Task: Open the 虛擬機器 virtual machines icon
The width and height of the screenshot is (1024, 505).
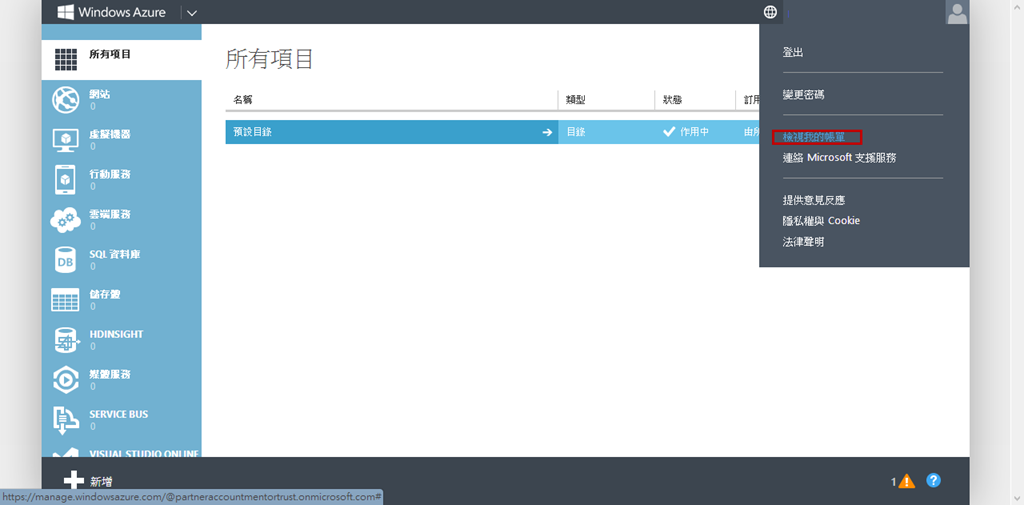Action: 65,140
